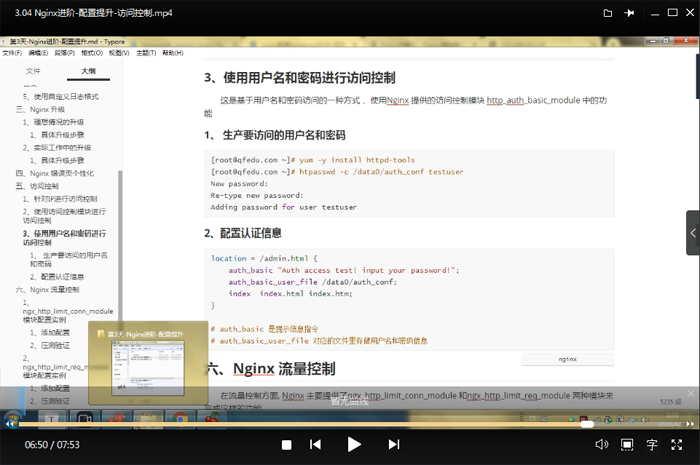
Task: Skip to the previous video
Action: coord(316,444)
